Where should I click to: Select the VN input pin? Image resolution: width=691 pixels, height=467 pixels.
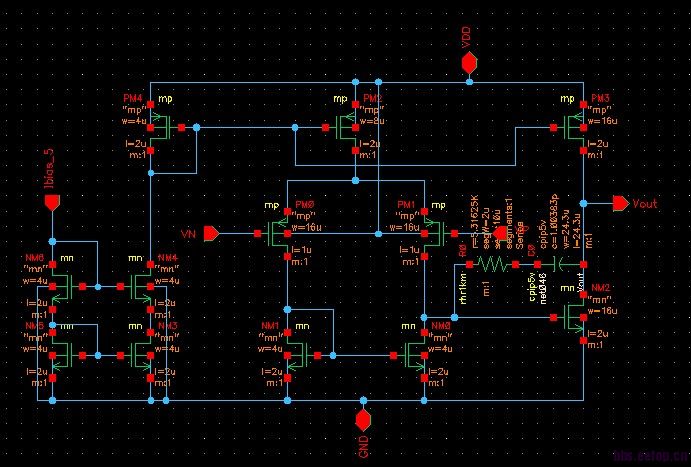212,234
